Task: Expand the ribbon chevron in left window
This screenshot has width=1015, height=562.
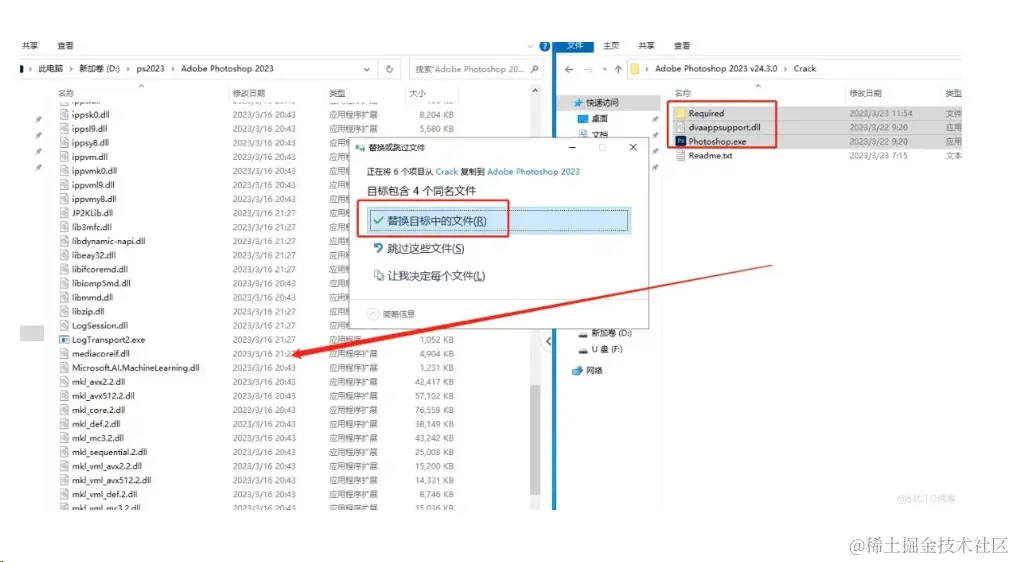Action: point(530,46)
